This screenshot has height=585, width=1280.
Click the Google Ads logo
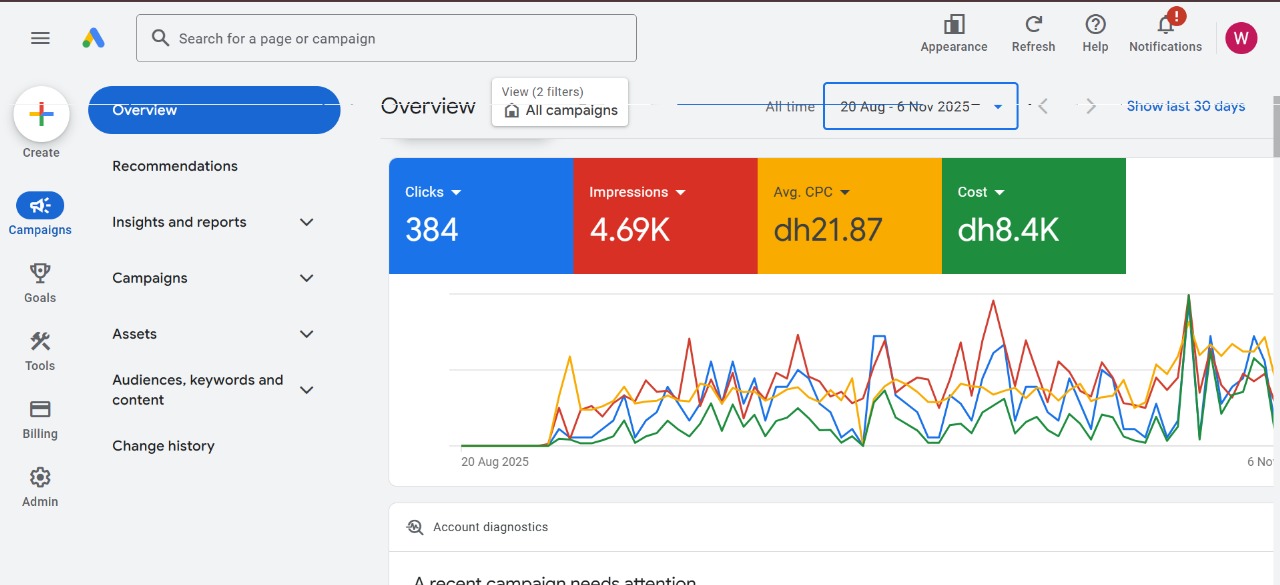(x=94, y=37)
